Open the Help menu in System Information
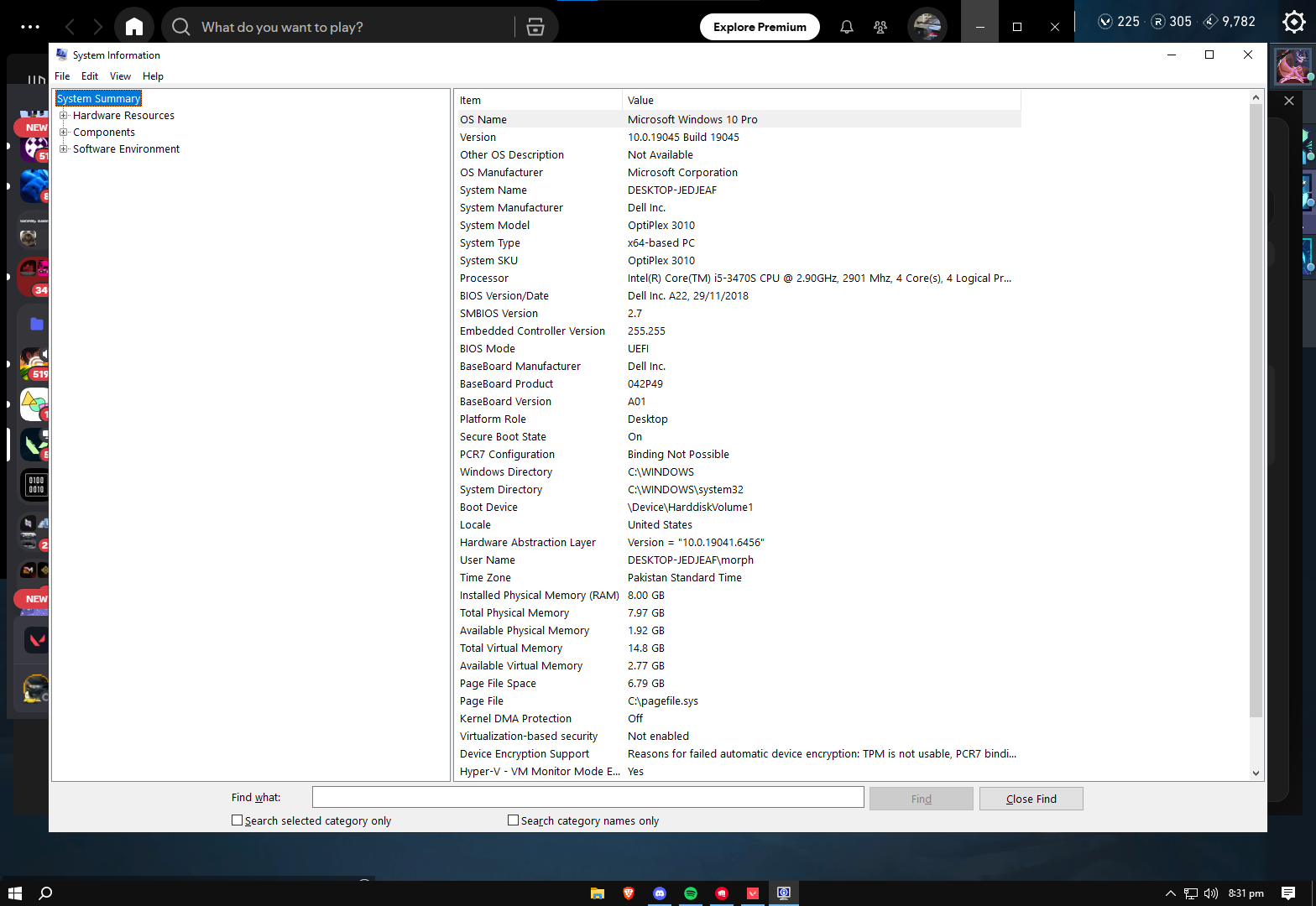Viewport: 1316px width, 906px height. tap(153, 76)
